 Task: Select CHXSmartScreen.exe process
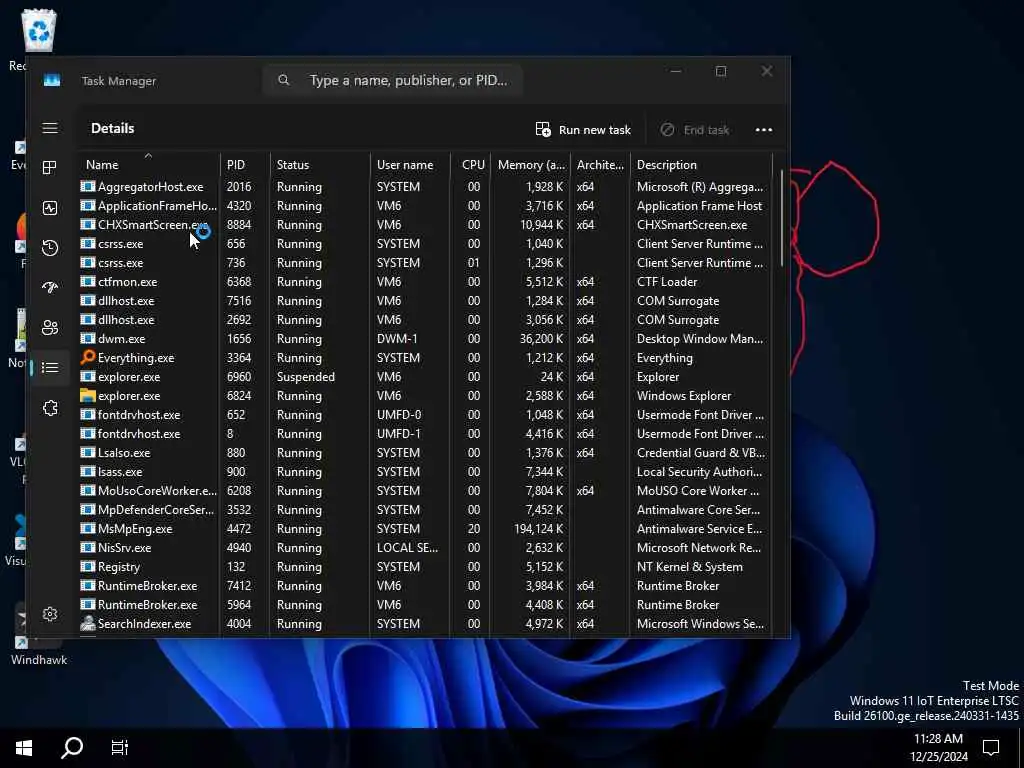point(424,224)
